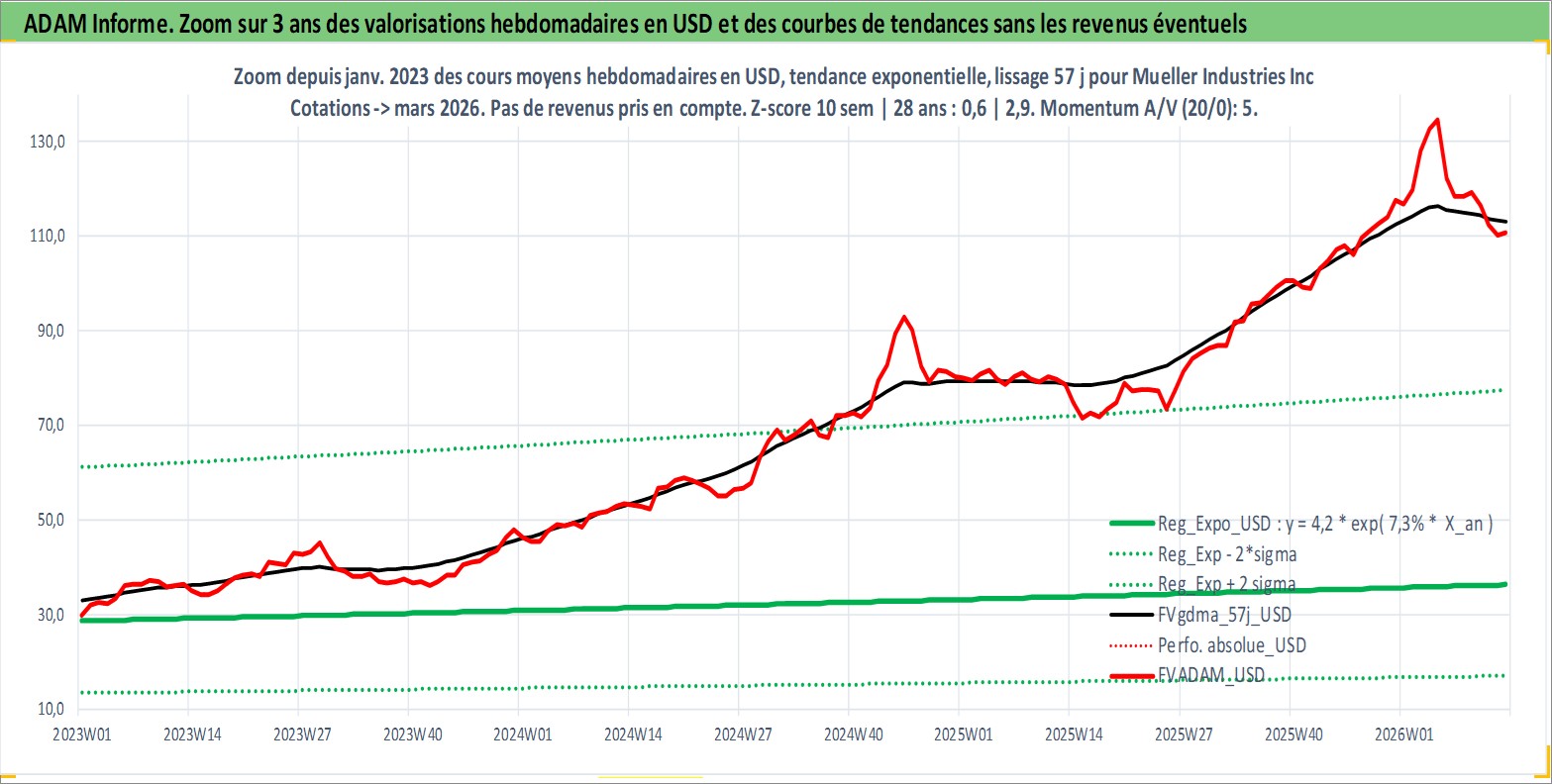Click the 2023W27 x-axis label
Screen dimensions: 1552x784
point(302,735)
